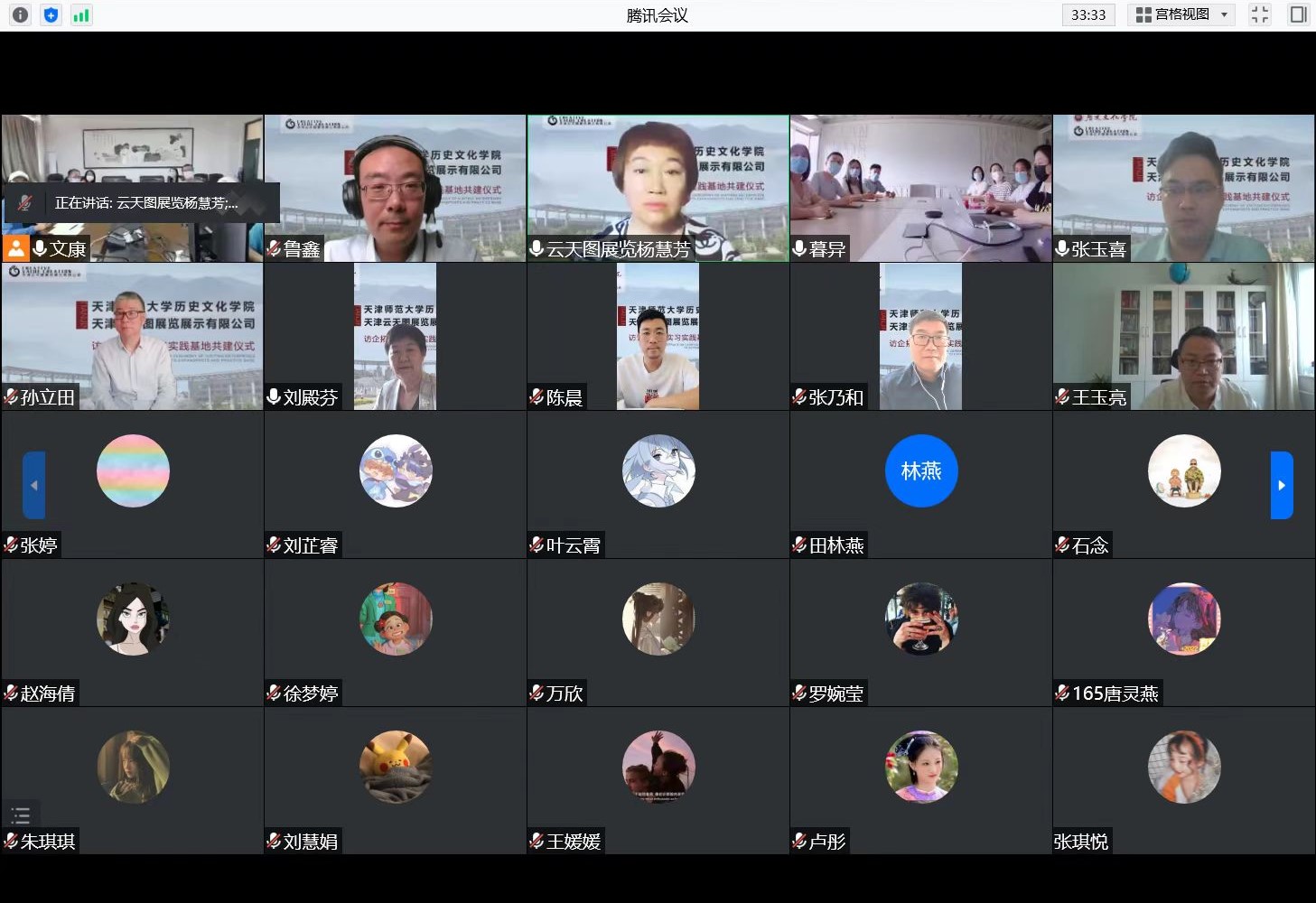The image size is (1316, 903).
Task: Click the blue security shield icon
Action: [x=51, y=15]
